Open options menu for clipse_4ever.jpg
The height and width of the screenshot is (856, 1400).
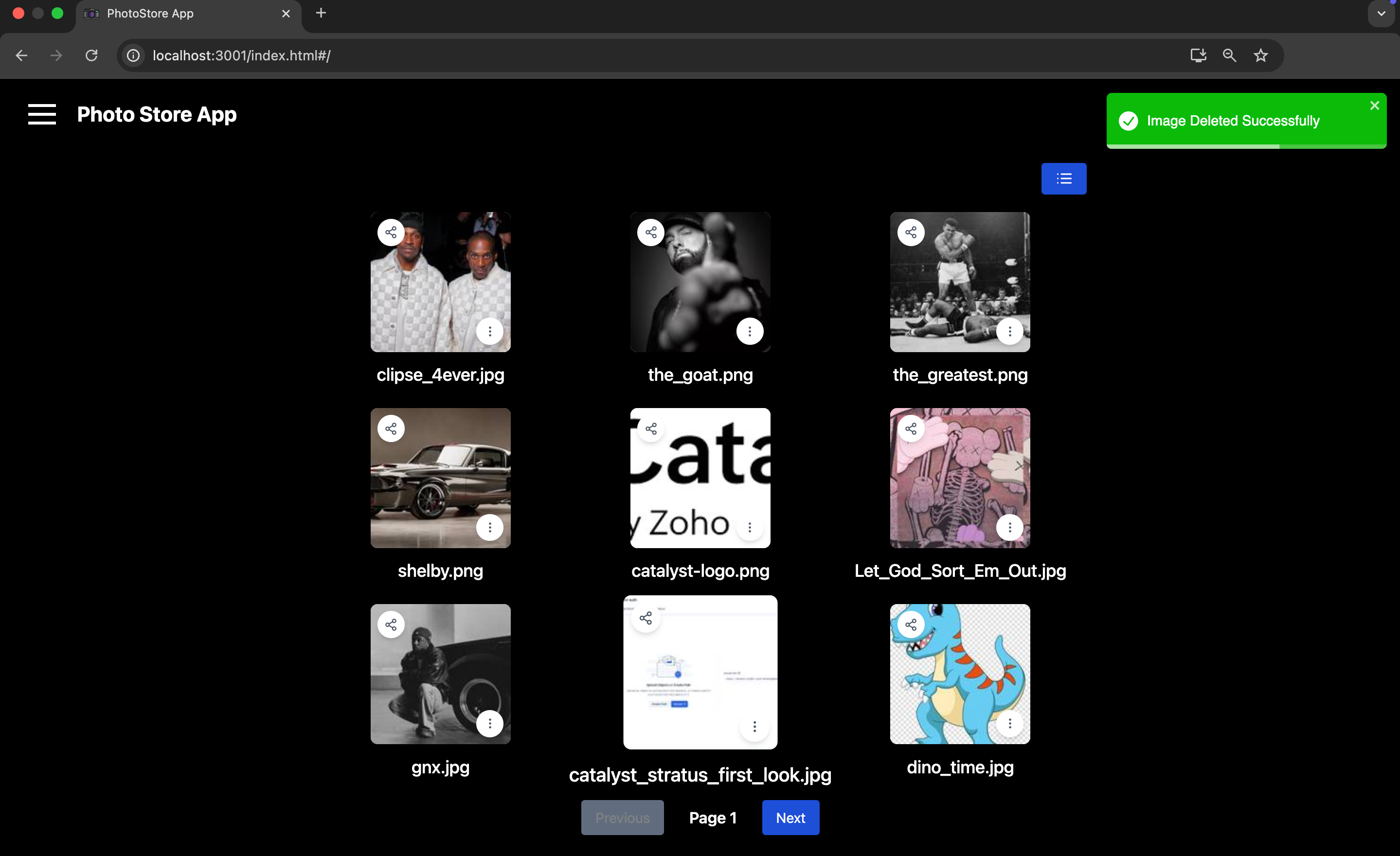pos(490,331)
